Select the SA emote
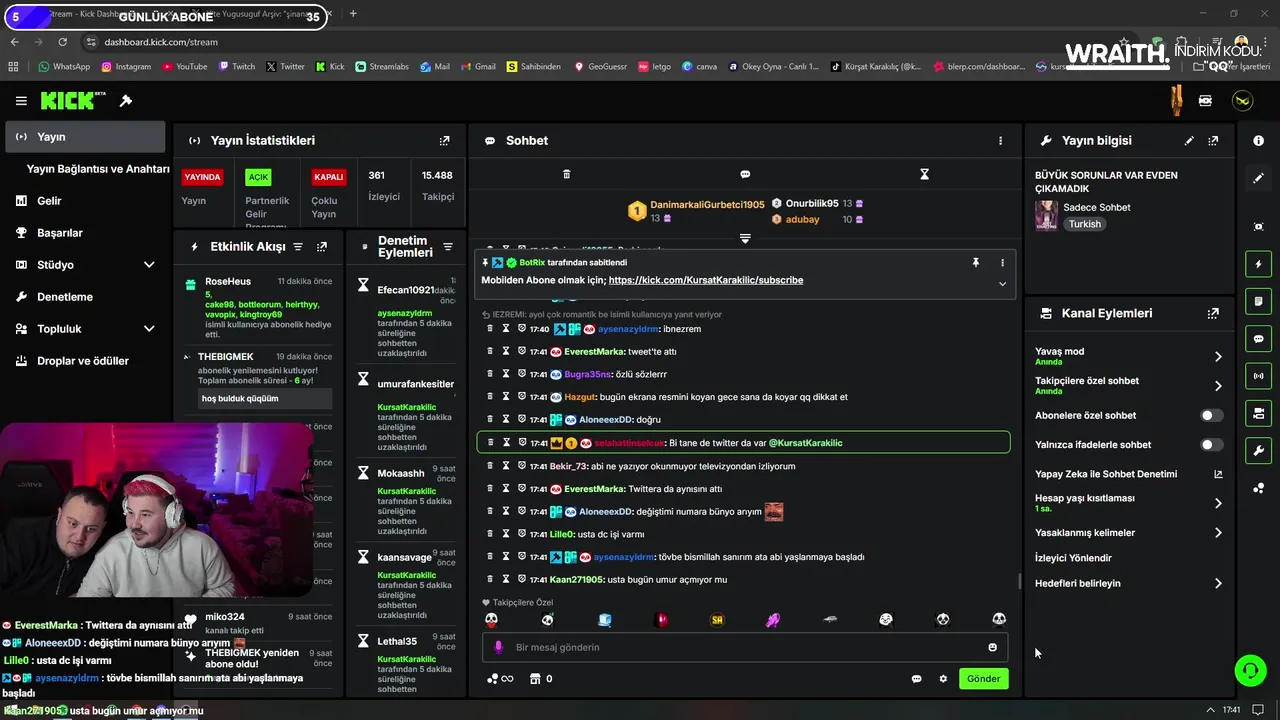 (717, 620)
